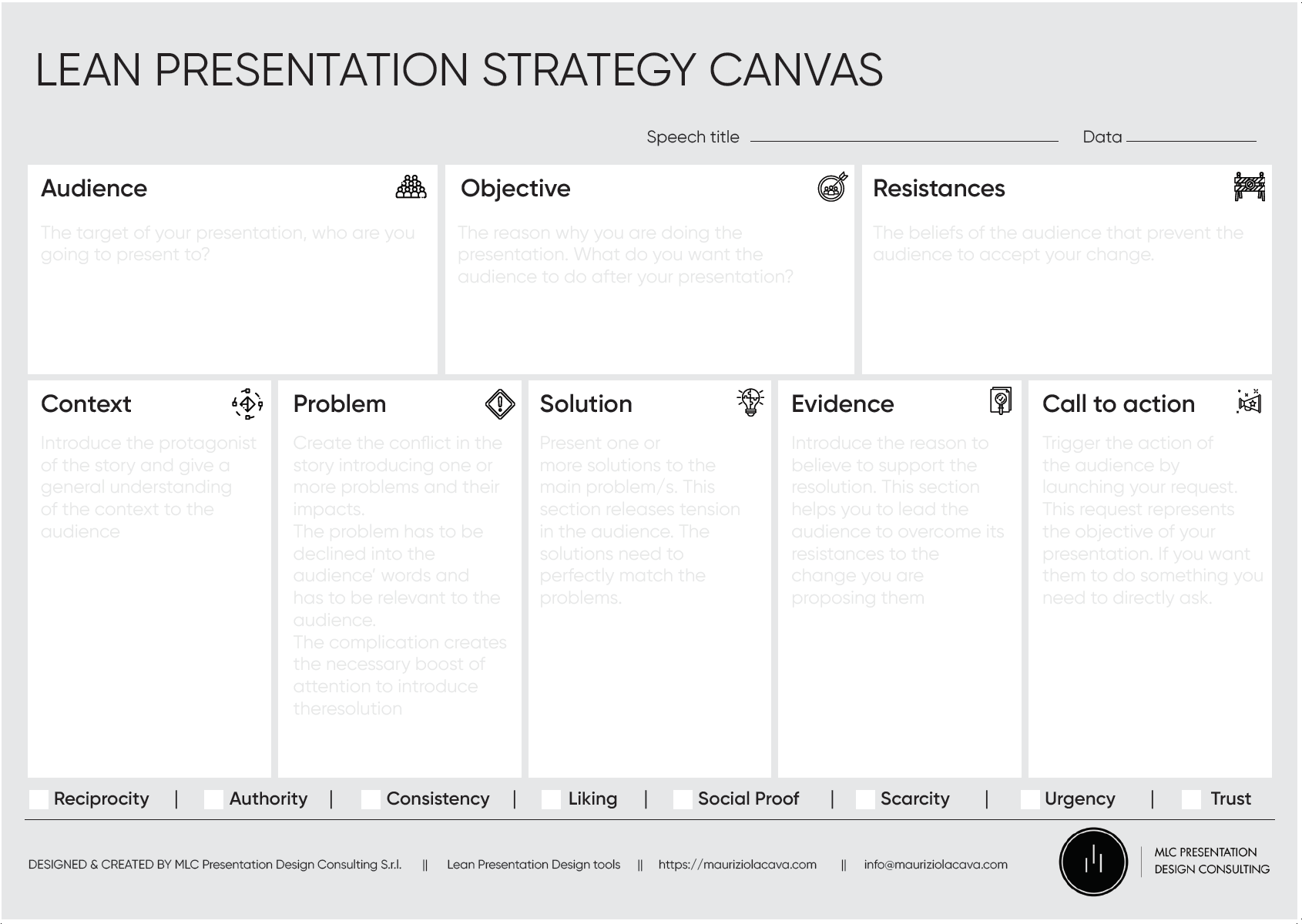Click the Context diamond arrows icon
Viewport: 1302px width, 924px height.
(247, 403)
